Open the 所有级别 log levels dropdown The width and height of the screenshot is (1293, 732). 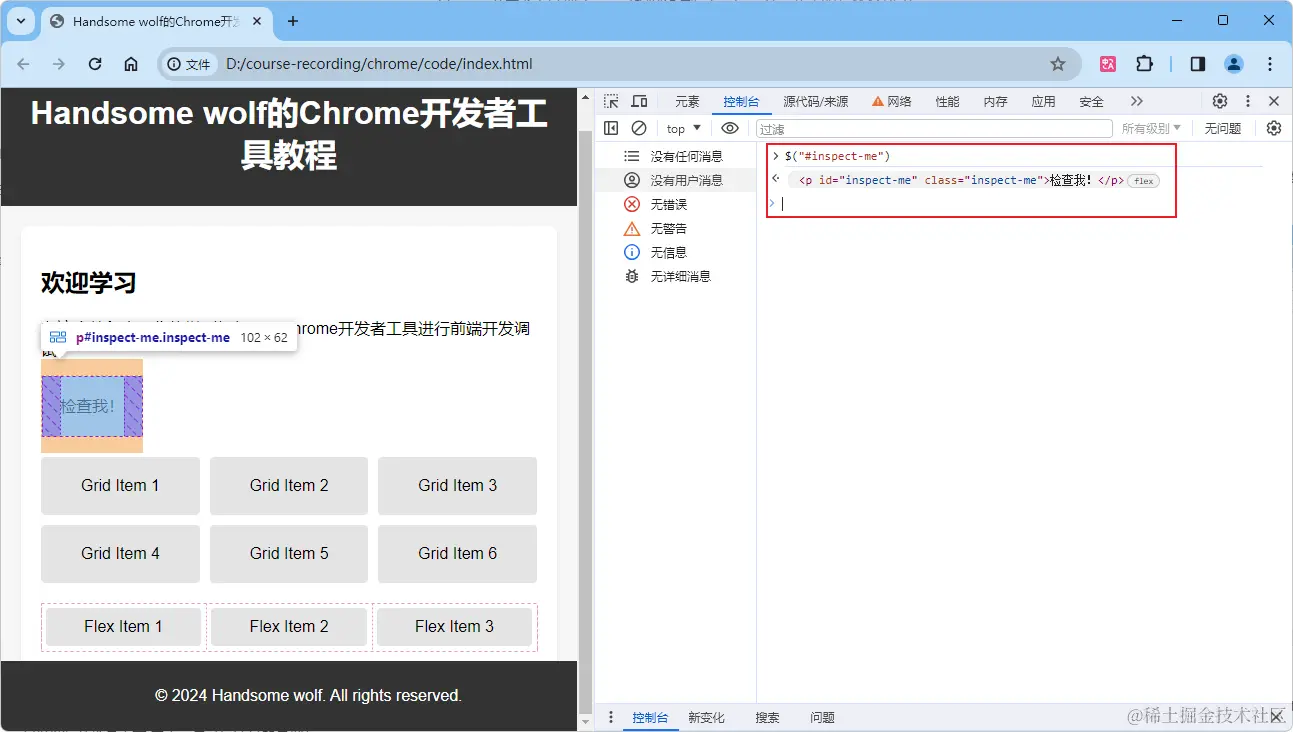click(1151, 129)
